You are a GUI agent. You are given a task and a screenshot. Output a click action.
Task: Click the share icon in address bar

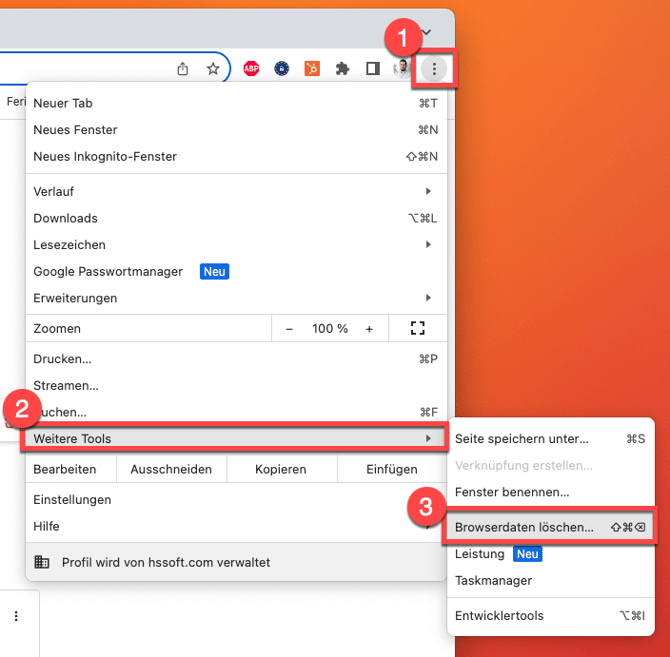point(182,69)
